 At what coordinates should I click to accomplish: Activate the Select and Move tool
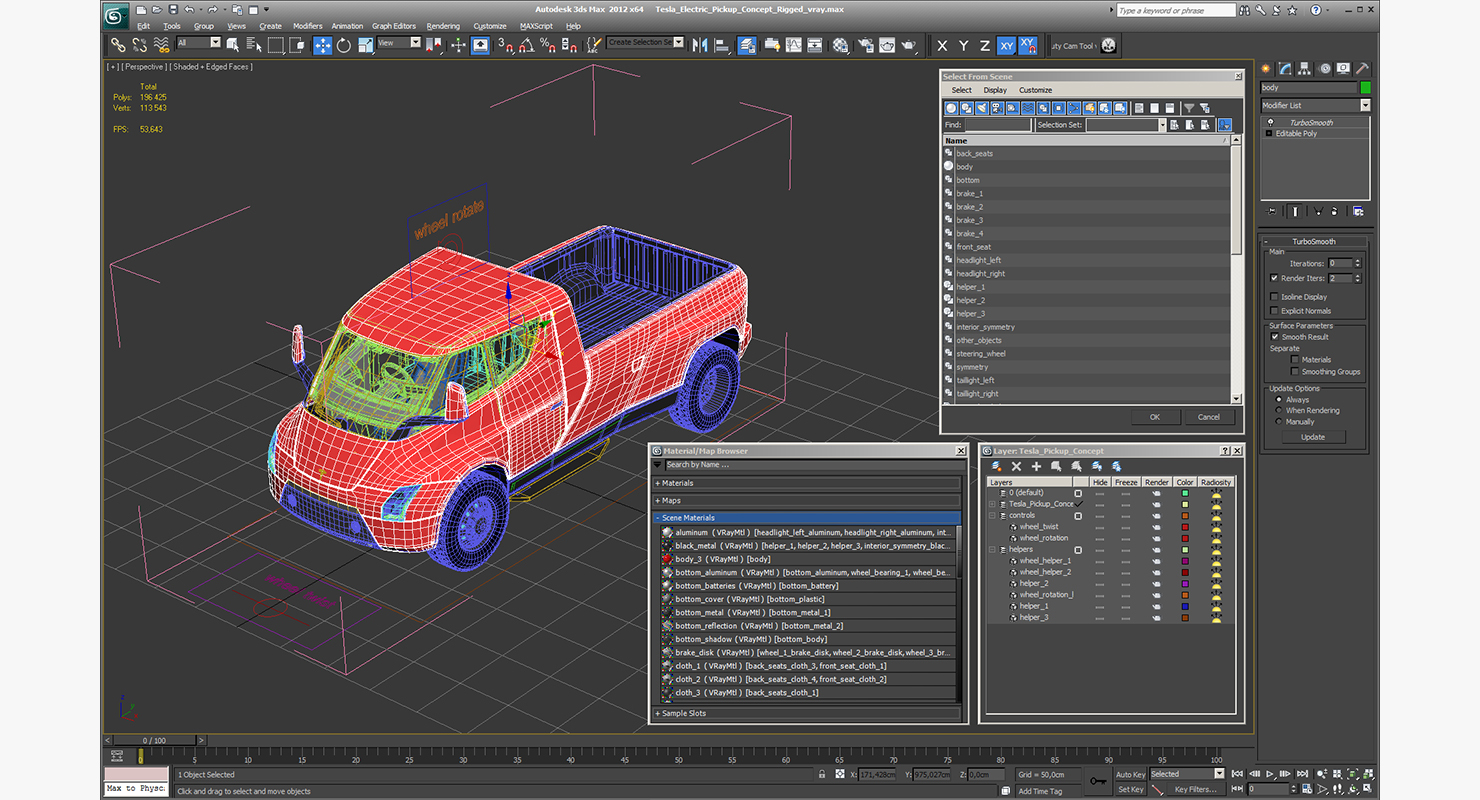[x=322, y=45]
